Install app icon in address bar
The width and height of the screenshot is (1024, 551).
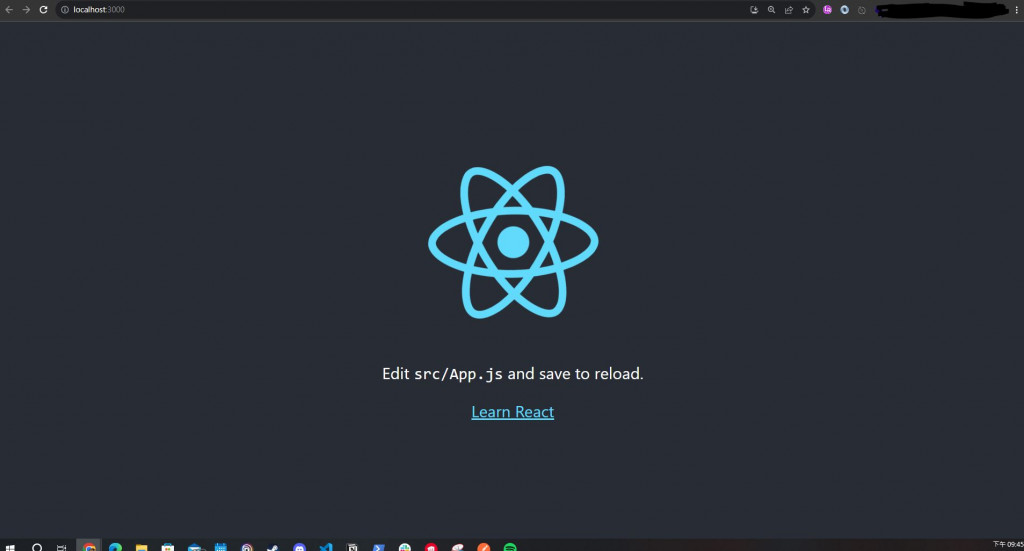(x=754, y=10)
